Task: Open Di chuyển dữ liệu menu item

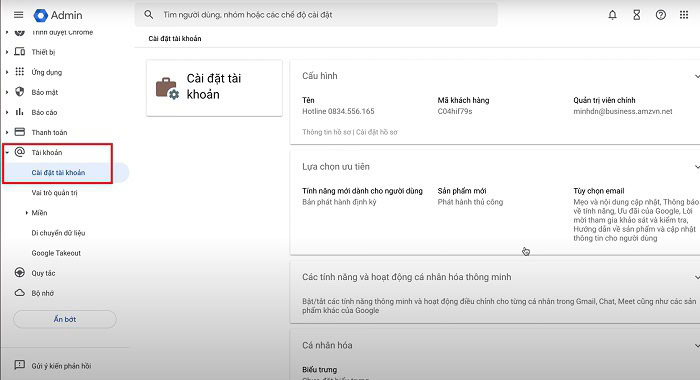Action: point(58,233)
